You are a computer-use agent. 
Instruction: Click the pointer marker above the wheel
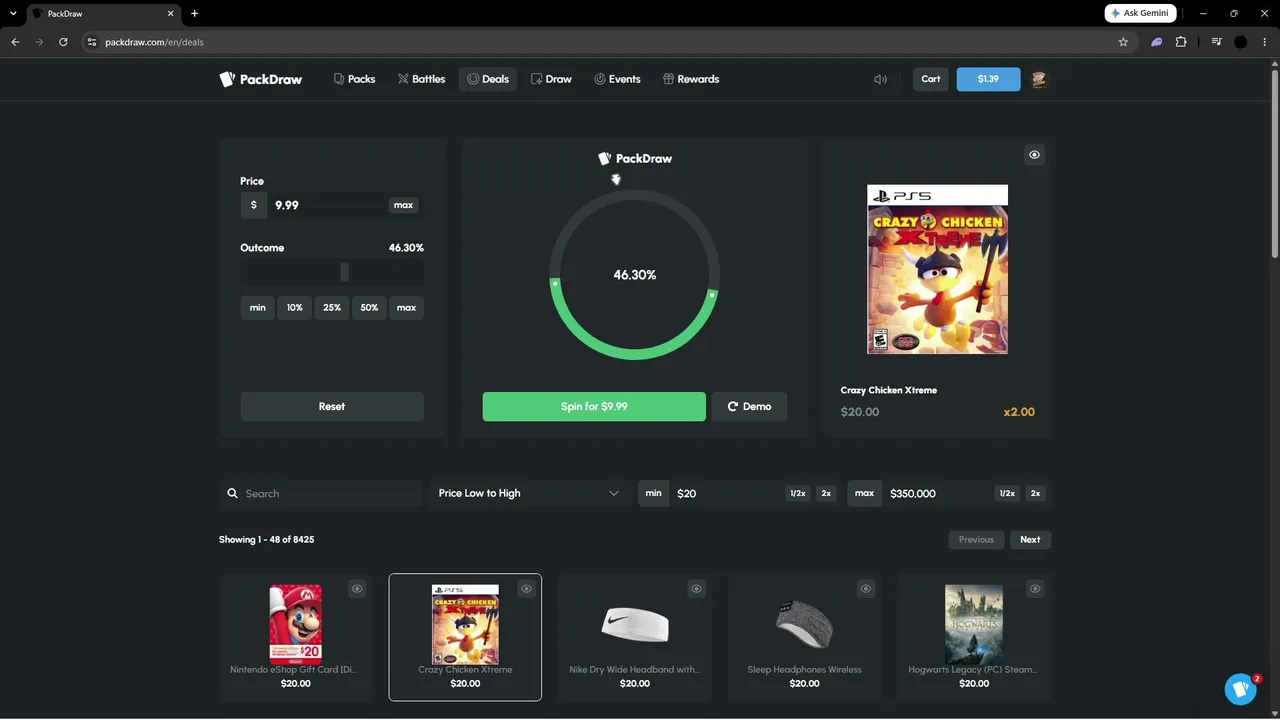[616, 180]
